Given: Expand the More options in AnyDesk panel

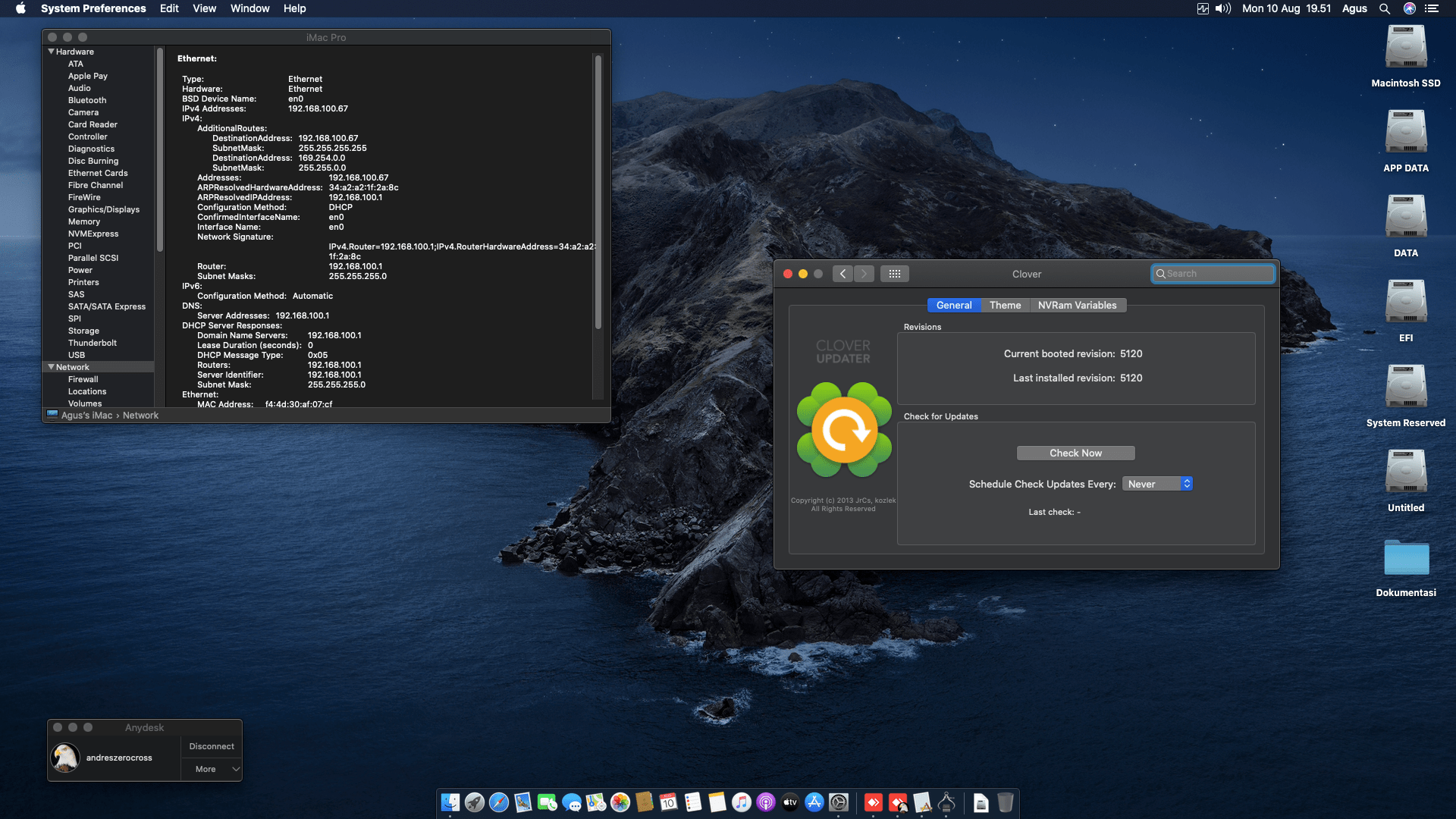Looking at the screenshot, I should (x=212, y=768).
